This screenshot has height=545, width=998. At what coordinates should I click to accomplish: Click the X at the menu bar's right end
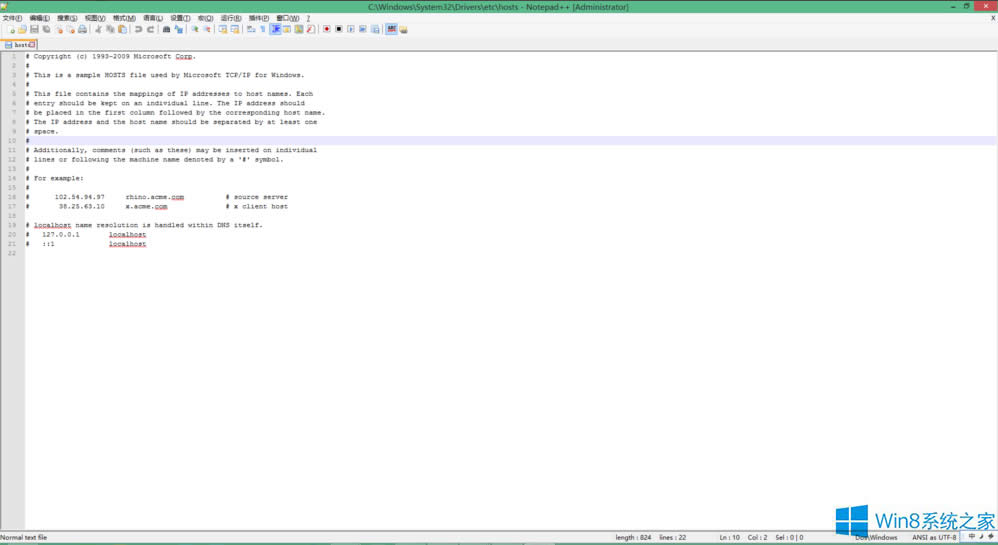(993, 18)
